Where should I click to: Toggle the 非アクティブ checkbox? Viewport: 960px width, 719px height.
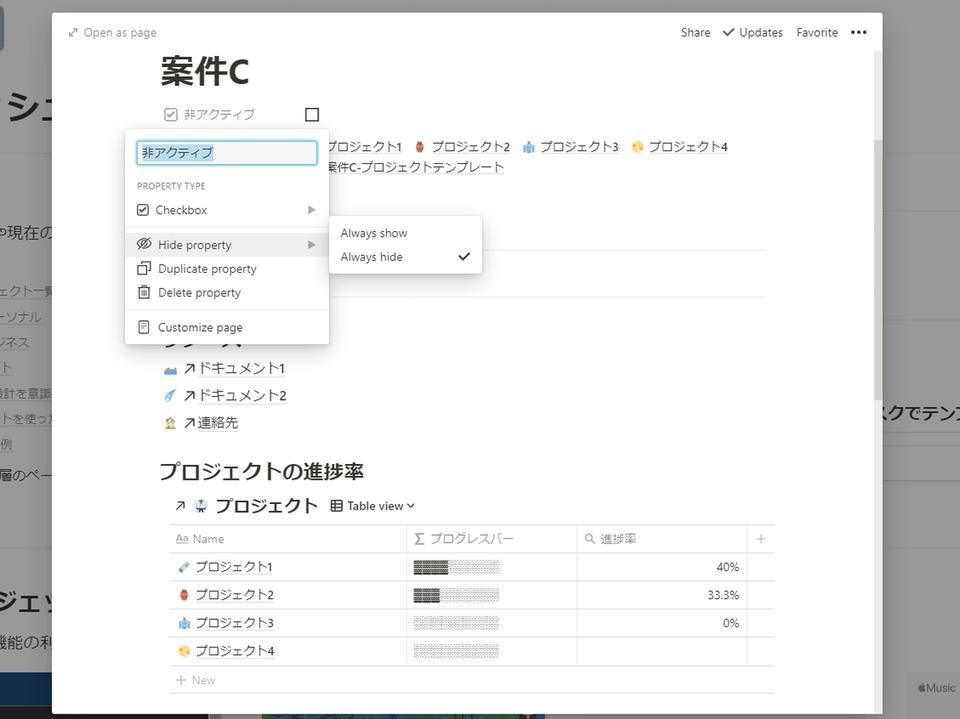click(x=312, y=115)
